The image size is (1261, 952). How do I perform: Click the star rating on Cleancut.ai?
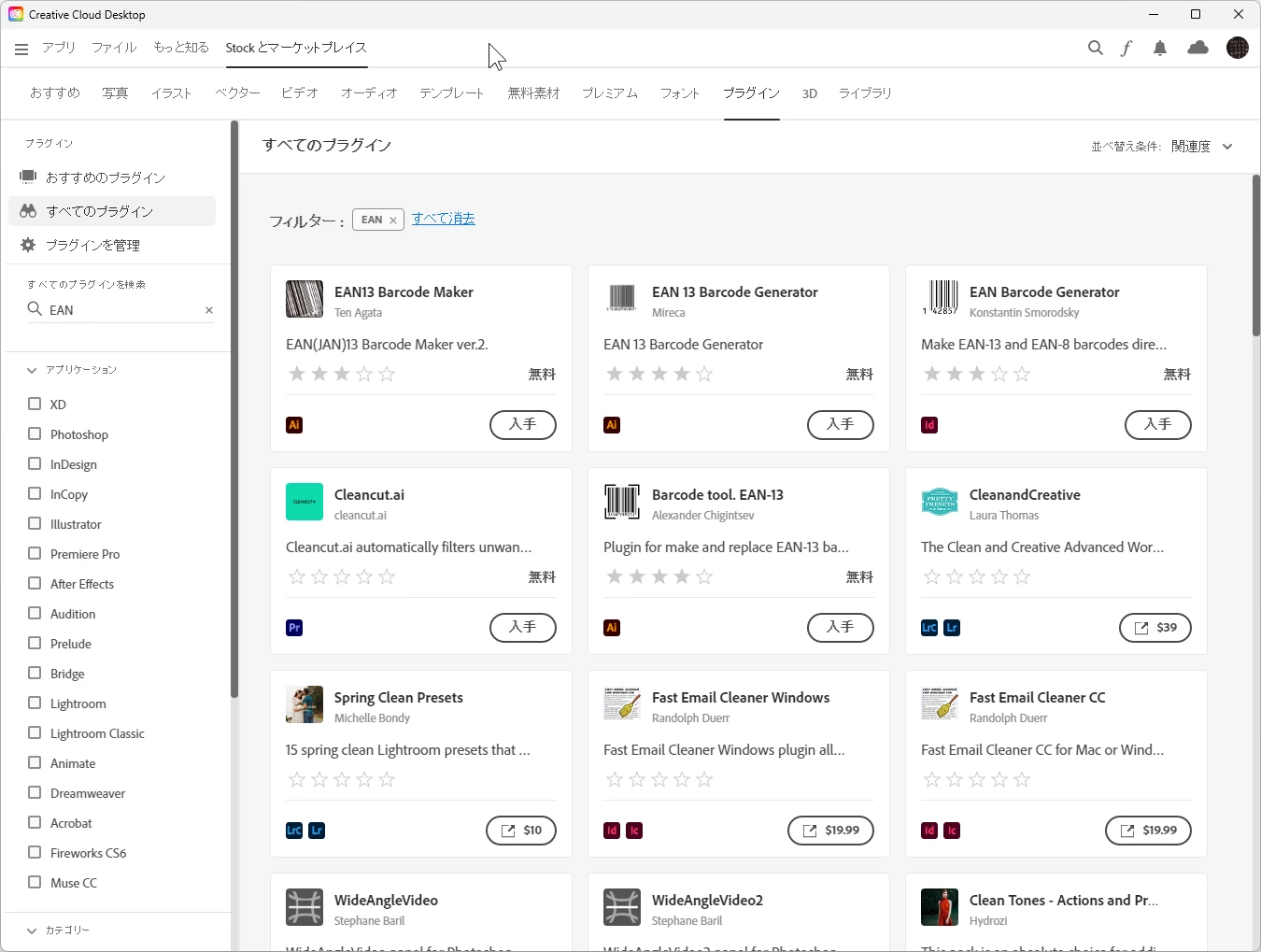point(342,577)
